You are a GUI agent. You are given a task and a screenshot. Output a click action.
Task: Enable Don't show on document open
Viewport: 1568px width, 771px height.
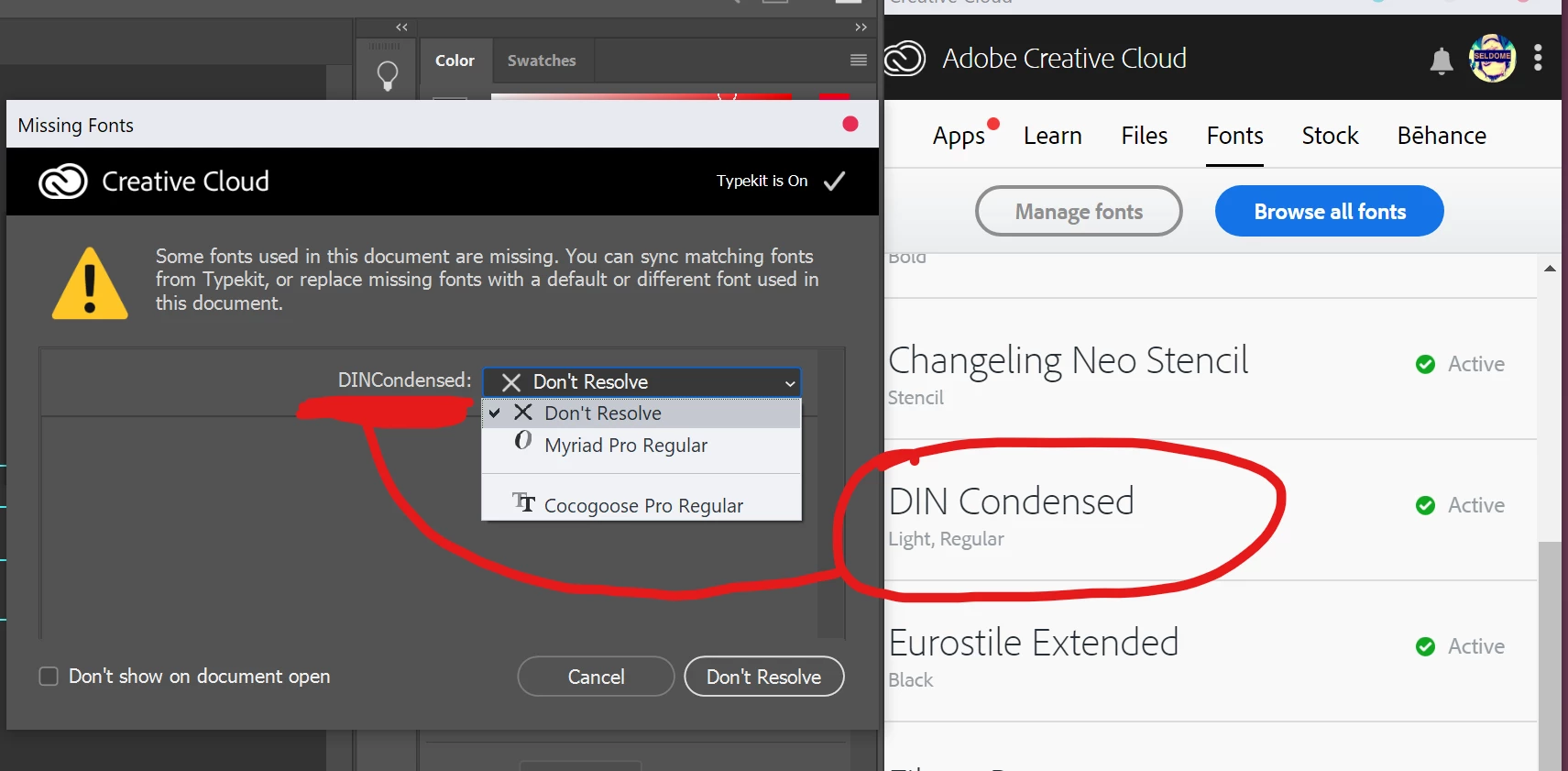[49, 677]
